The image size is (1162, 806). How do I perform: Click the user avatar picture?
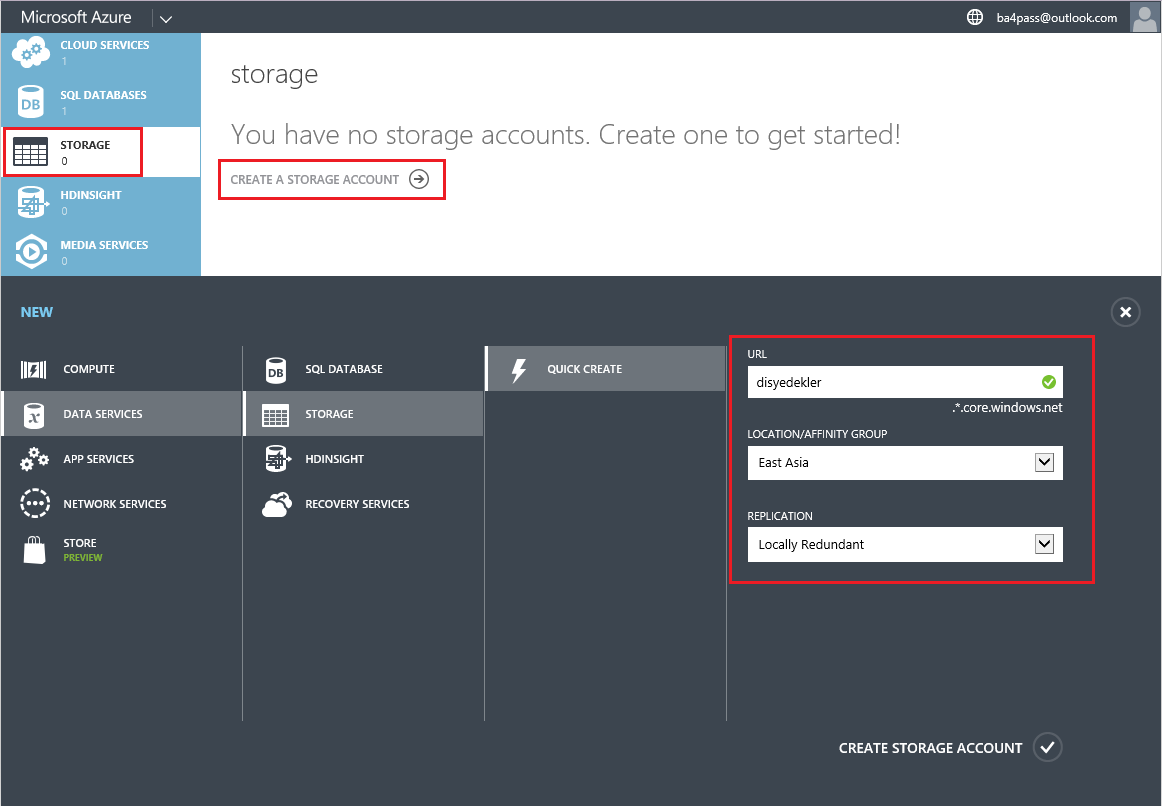point(1143,17)
